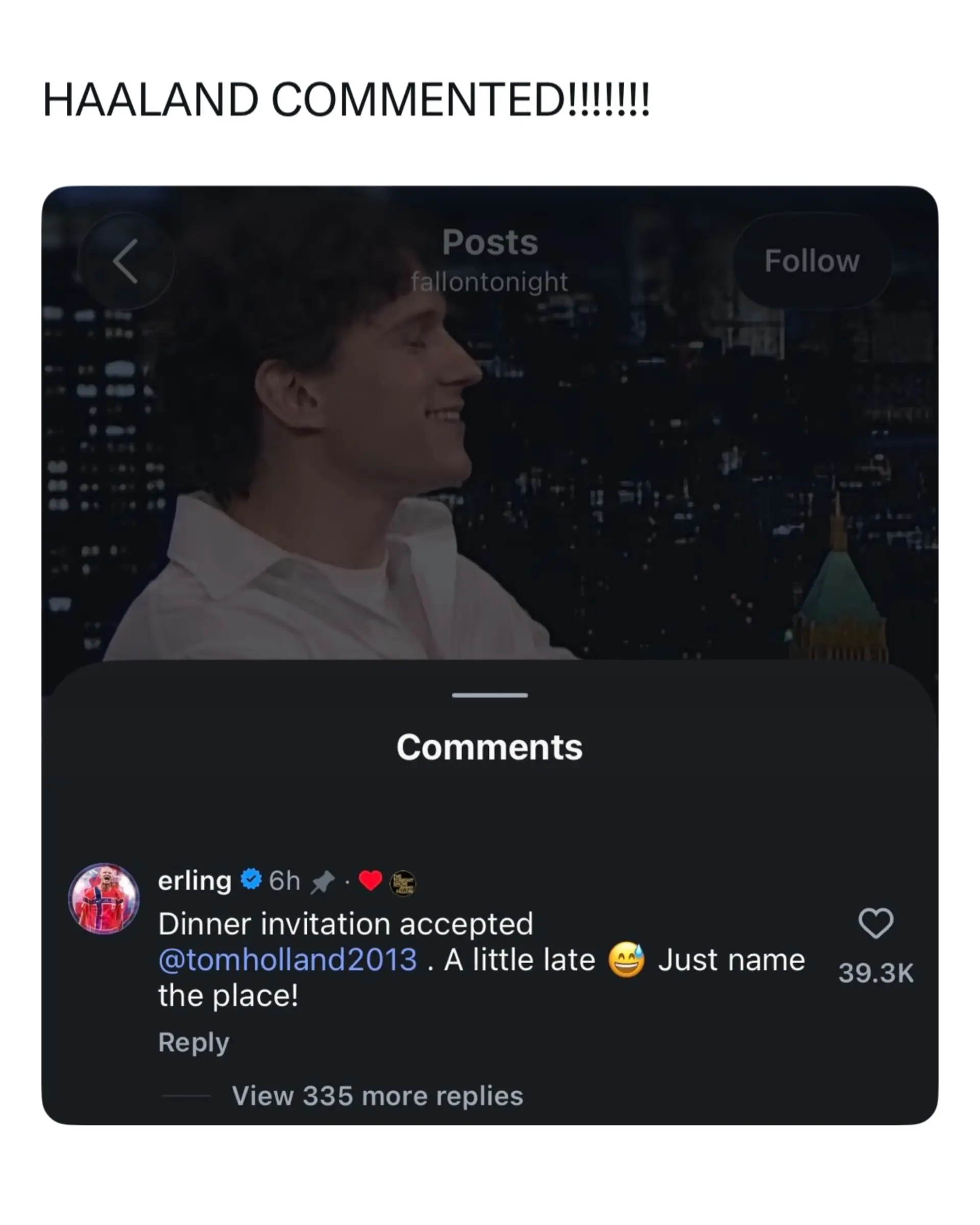Grab the comments sheet drag handle

(489, 695)
